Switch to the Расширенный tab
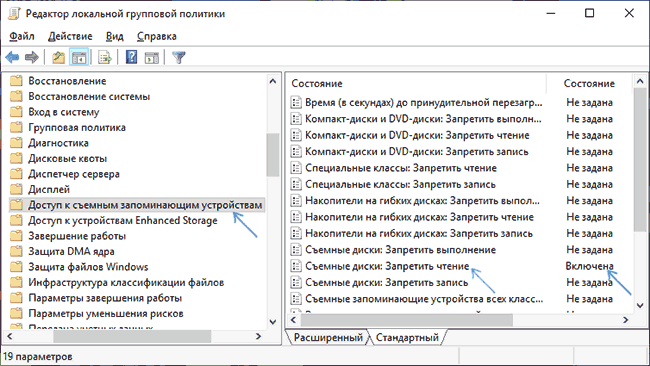This screenshot has width=650, height=366. click(328, 337)
